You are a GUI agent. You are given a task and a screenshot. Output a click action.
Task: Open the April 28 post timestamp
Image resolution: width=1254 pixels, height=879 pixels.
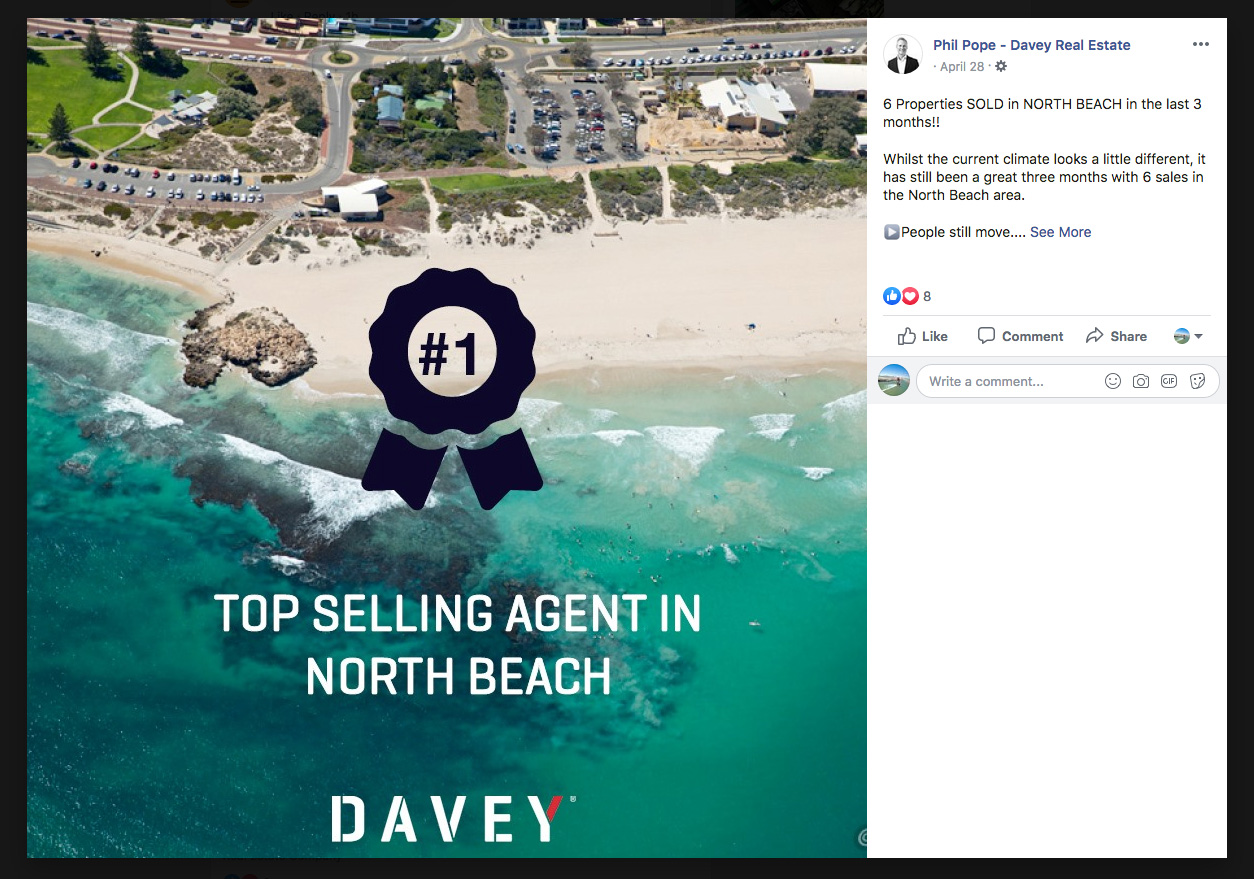(x=962, y=66)
